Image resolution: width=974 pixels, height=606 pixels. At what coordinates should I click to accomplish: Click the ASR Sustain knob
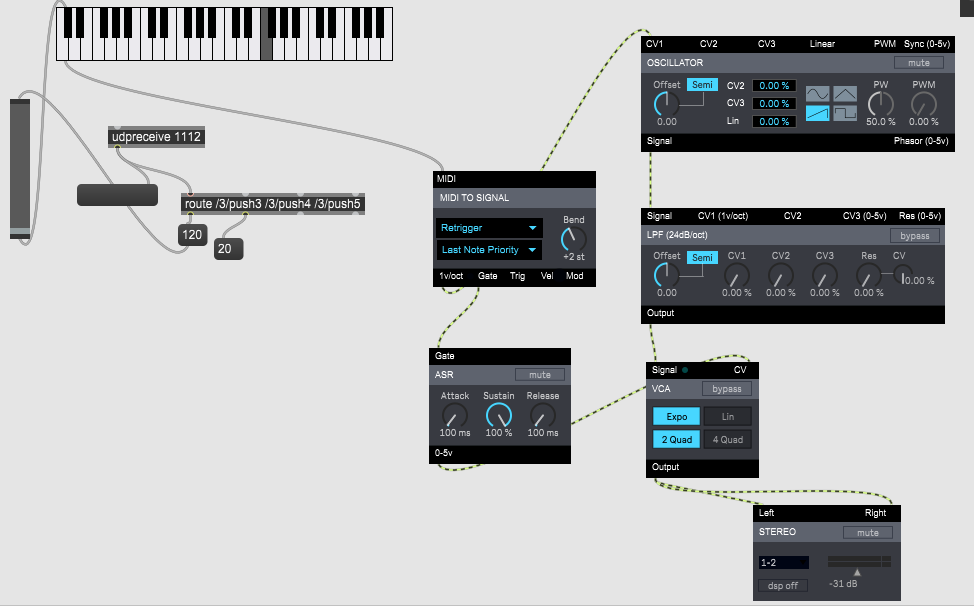(498, 415)
